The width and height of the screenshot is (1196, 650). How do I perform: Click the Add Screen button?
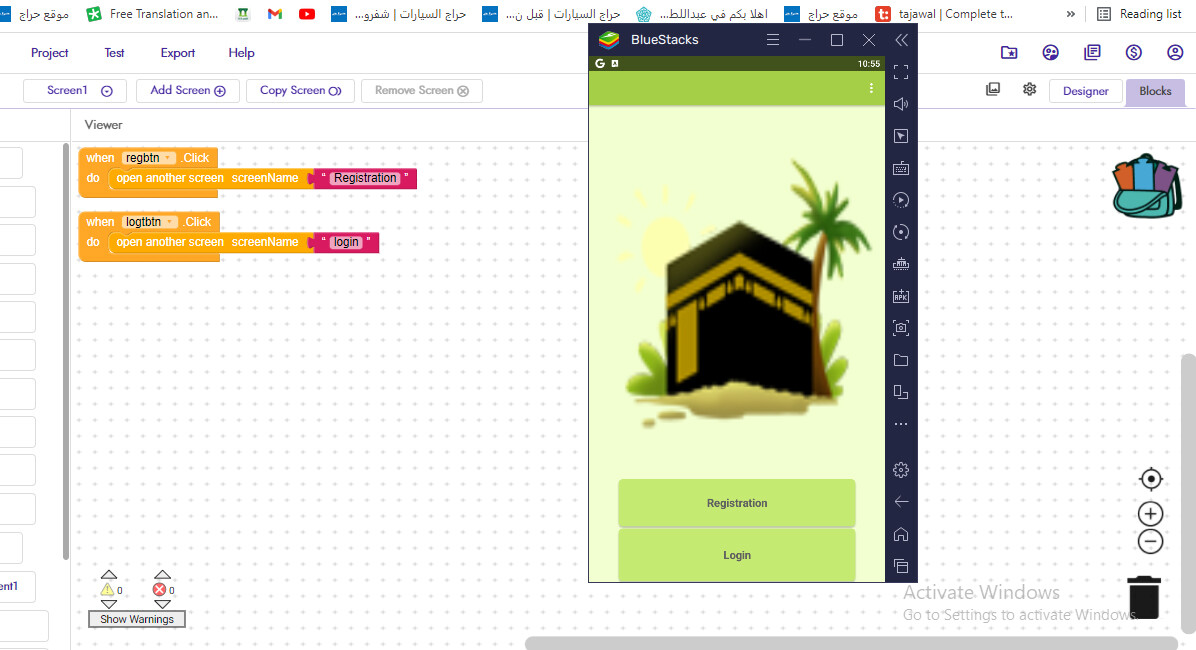pyautogui.click(x=188, y=91)
